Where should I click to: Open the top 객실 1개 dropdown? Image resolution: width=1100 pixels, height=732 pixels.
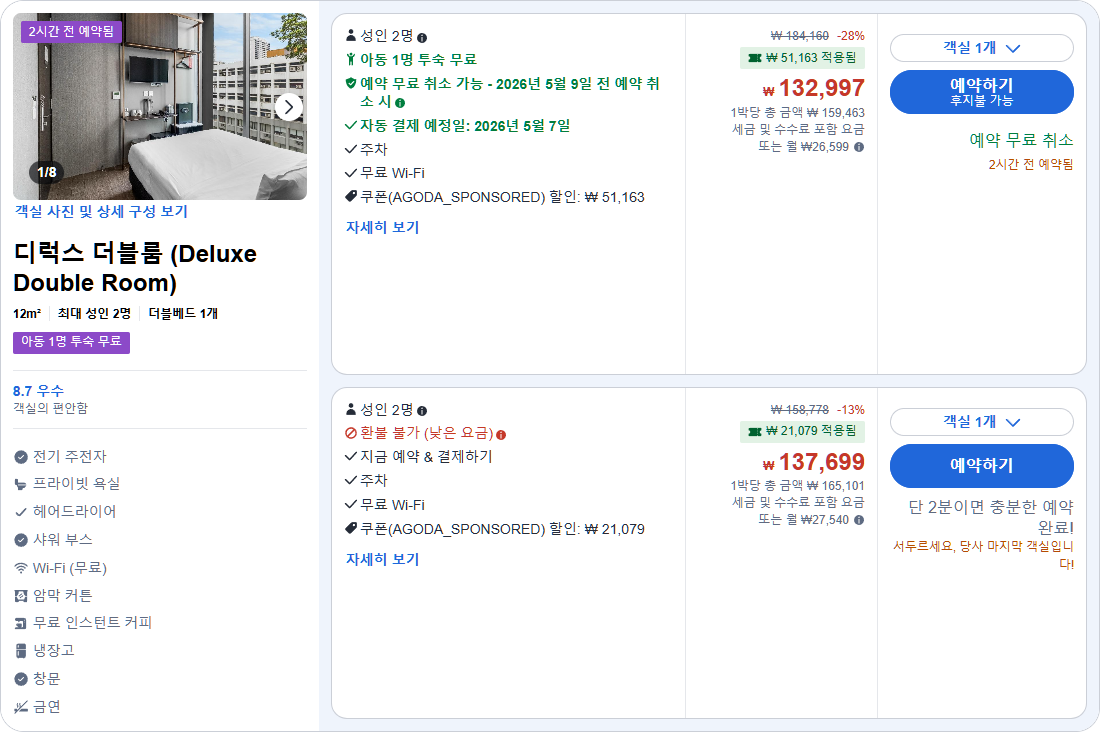click(981, 47)
